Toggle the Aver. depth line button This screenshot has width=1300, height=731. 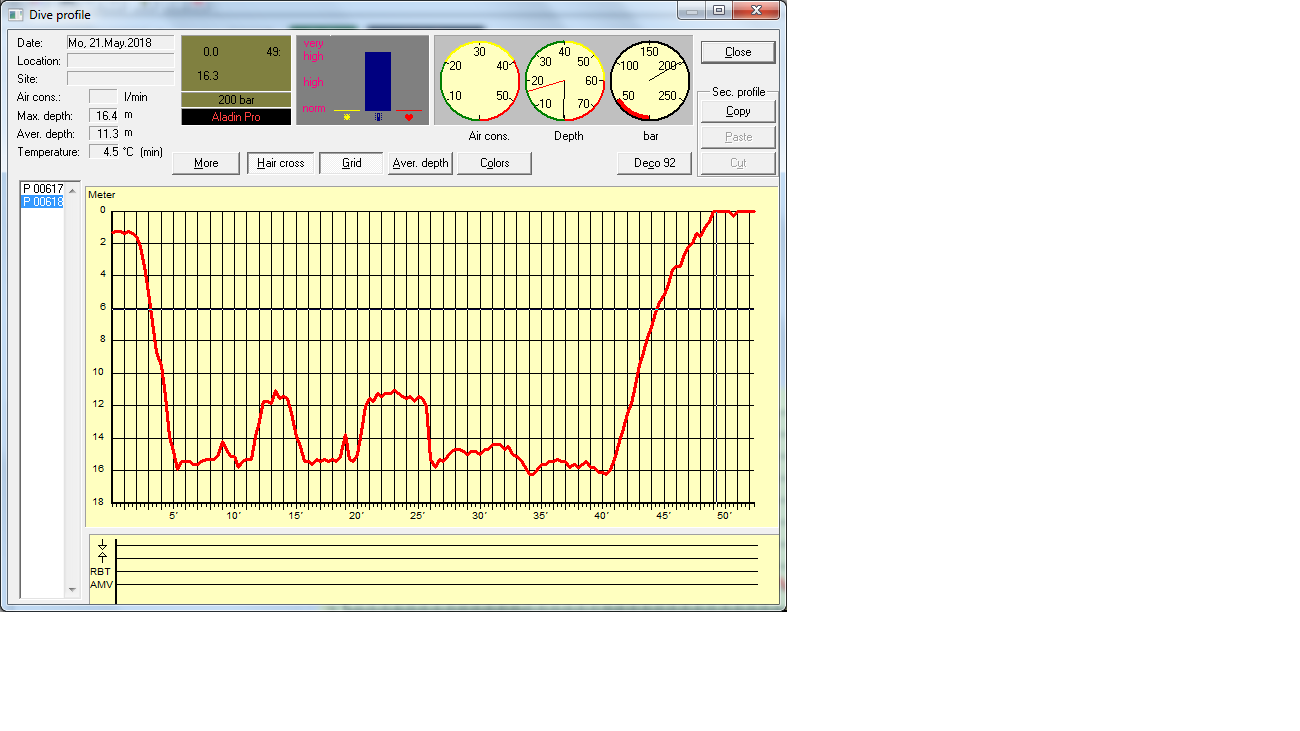coord(421,163)
